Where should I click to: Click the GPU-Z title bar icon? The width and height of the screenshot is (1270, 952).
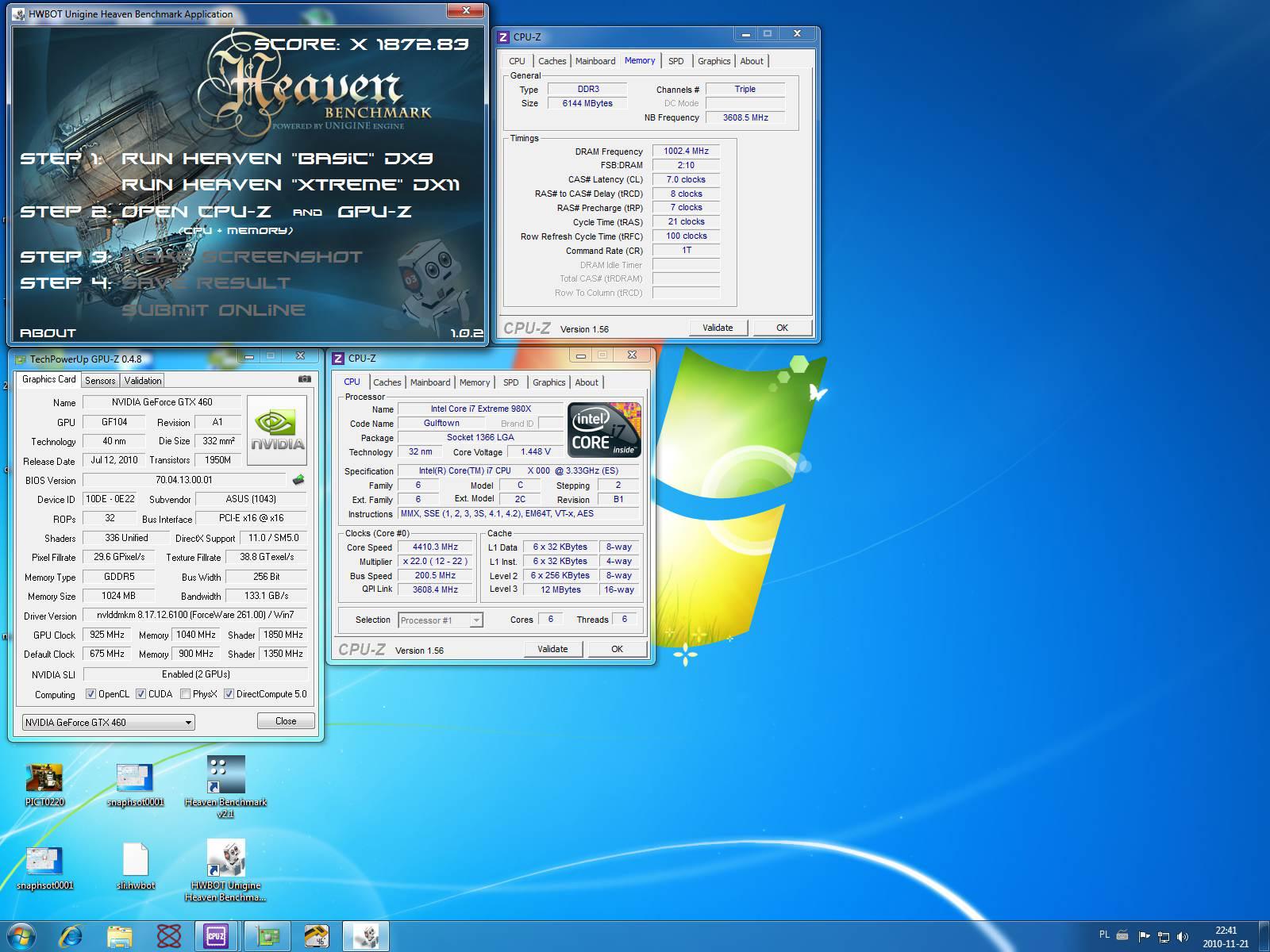coord(21,359)
